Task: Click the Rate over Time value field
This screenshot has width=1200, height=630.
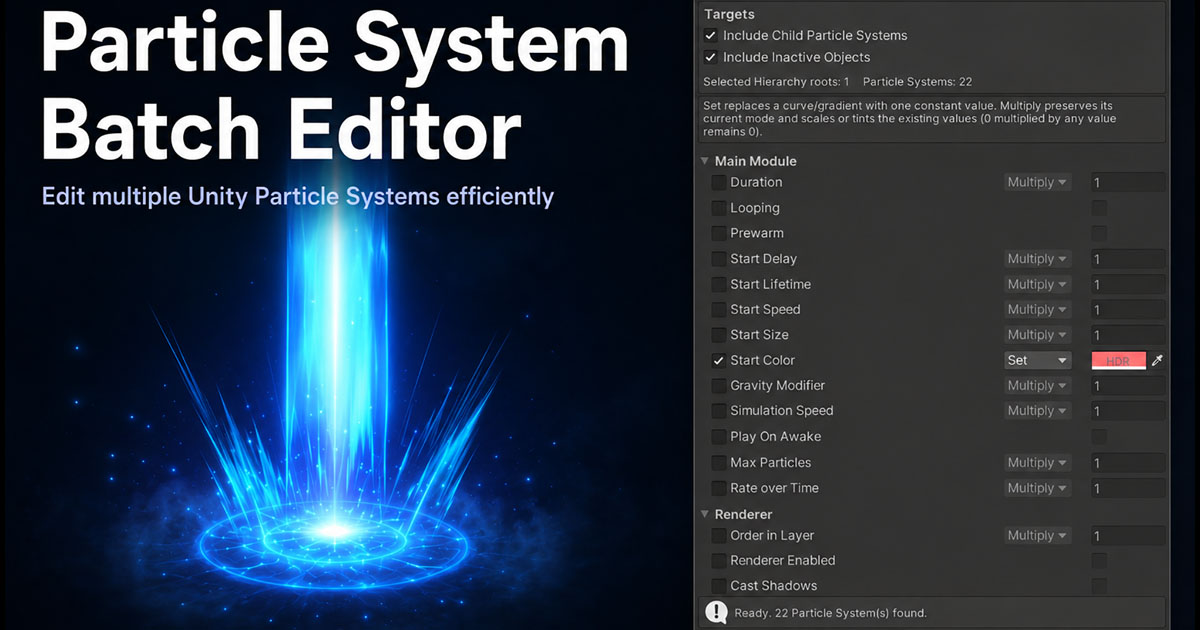Action: pos(1128,488)
